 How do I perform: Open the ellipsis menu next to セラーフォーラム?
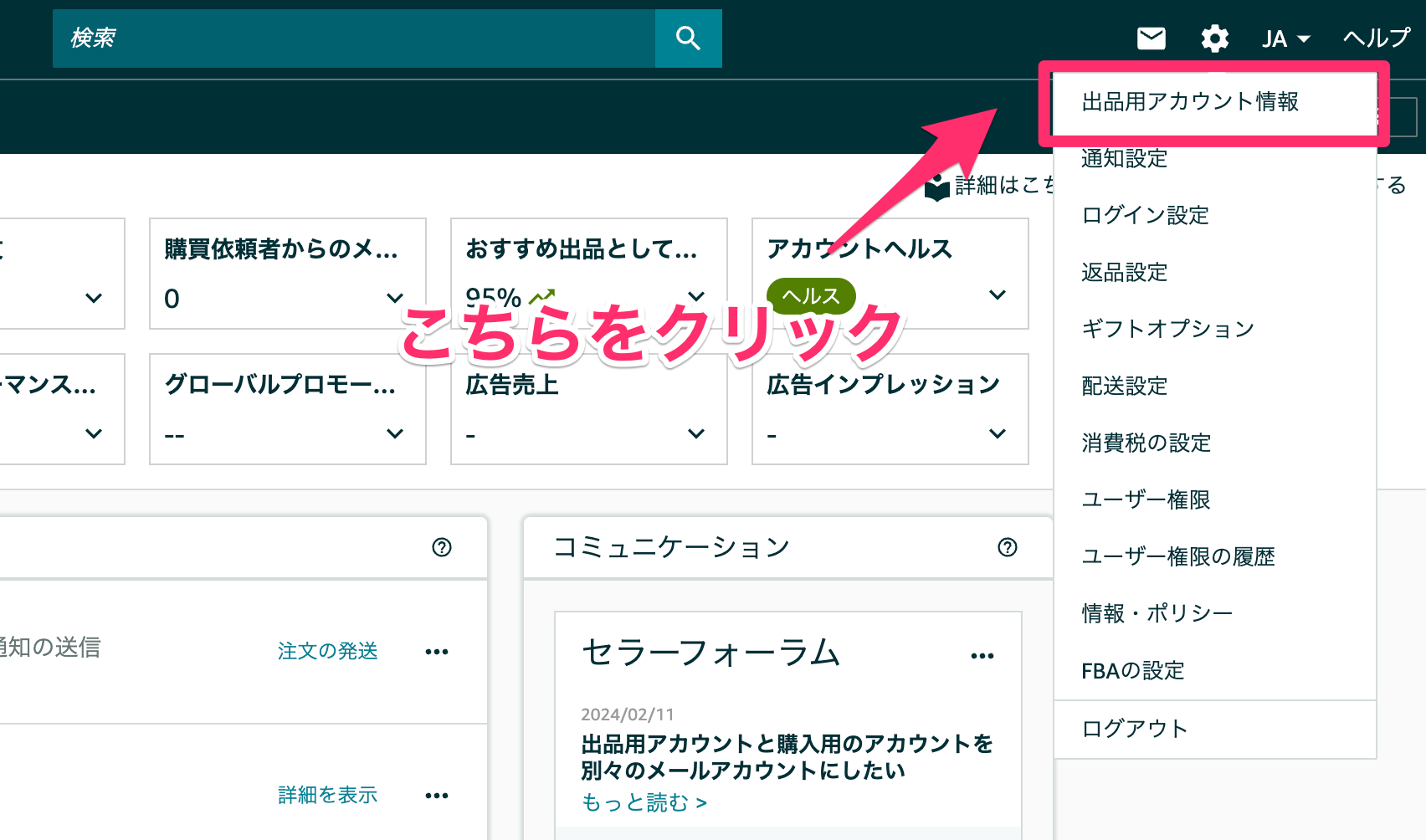pyautogui.click(x=982, y=655)
